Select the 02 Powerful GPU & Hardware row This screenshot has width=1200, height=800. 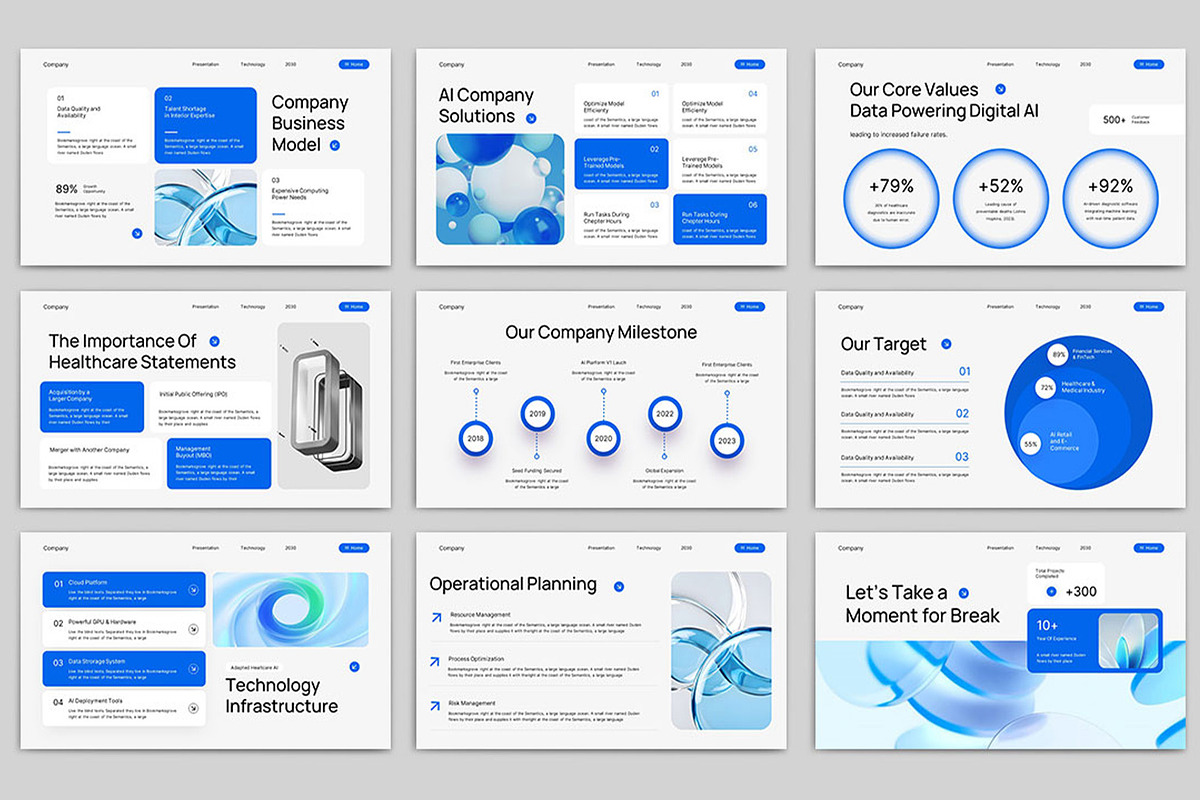[124, 629]
